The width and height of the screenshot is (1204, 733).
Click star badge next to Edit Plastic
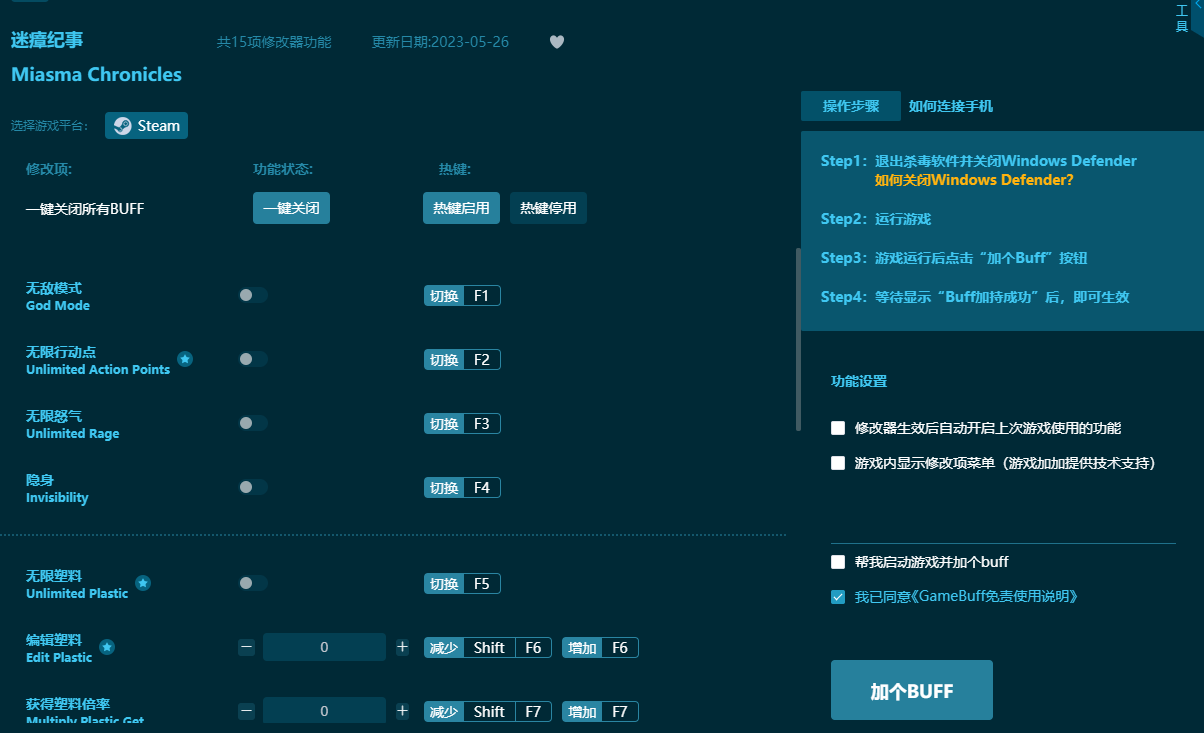click(107, 647)
